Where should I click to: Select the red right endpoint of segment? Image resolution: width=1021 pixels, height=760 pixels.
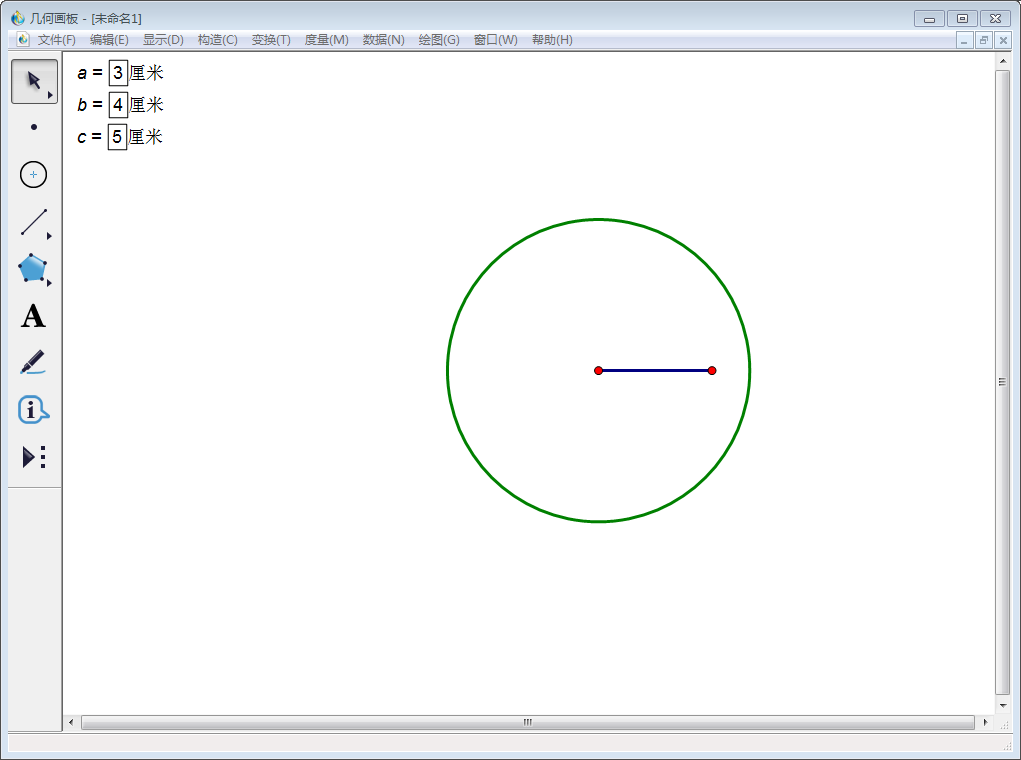coord(712,371)
